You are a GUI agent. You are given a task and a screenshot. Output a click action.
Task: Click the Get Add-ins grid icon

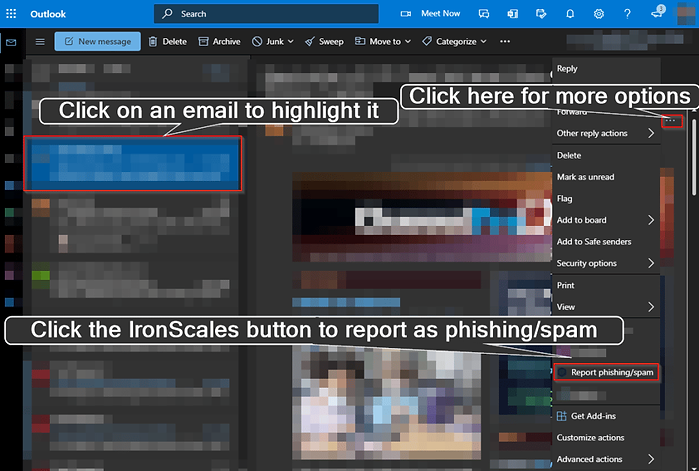point(562,416)
